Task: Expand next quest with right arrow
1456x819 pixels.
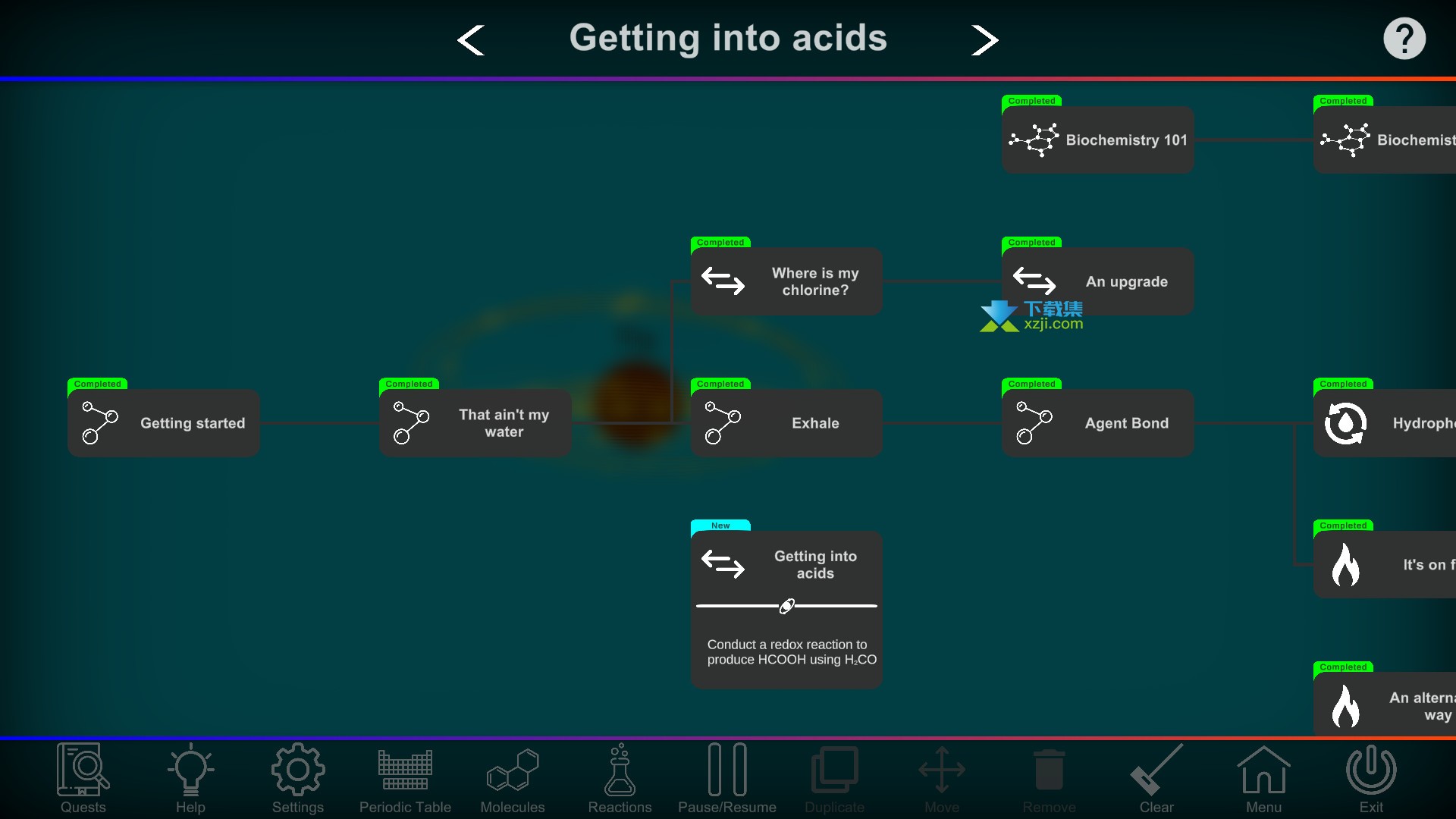Action: [x=984, y=38]
